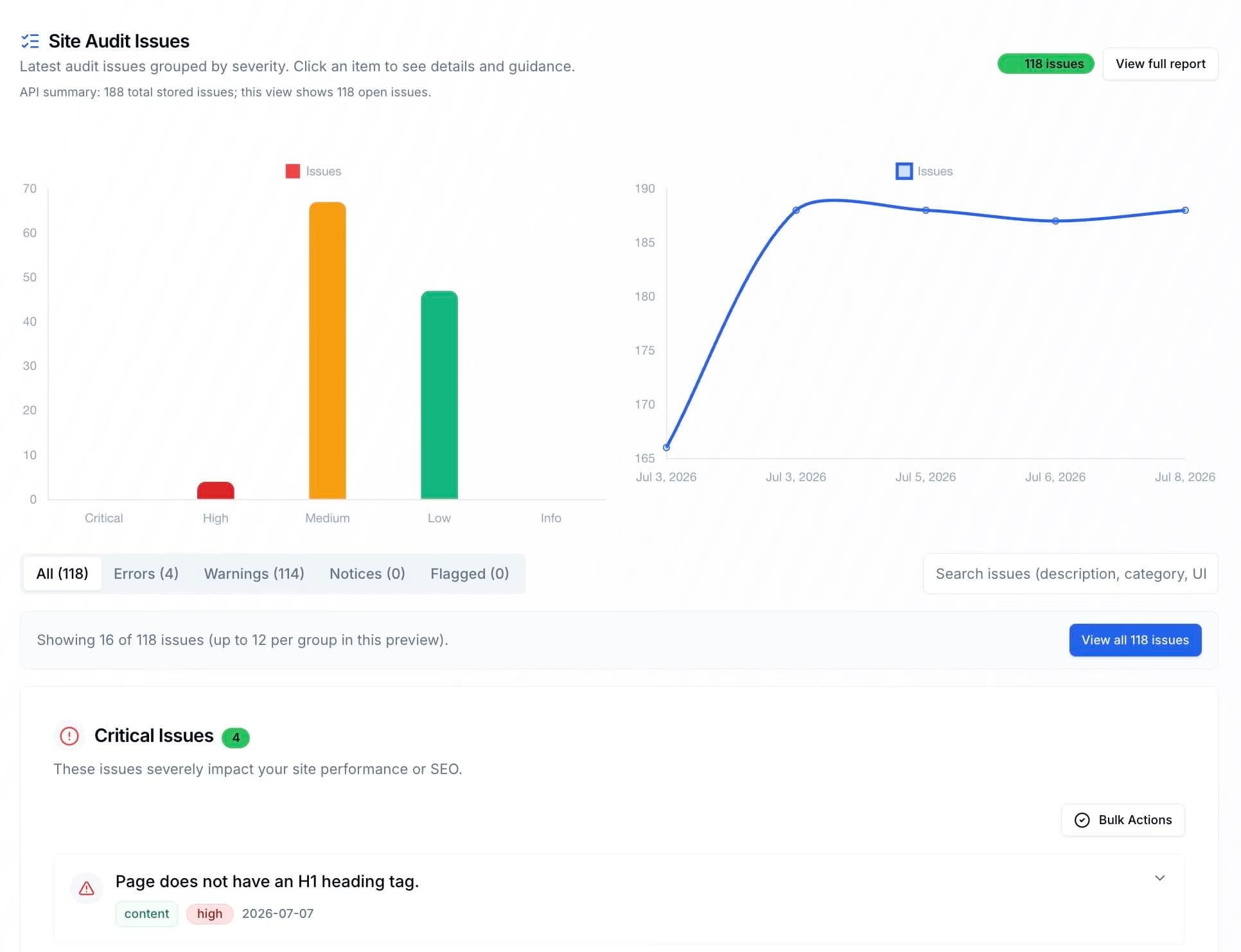Open the Notices (0) tab
Viewport: 1241px width, 952px height.
click(367, 574)
